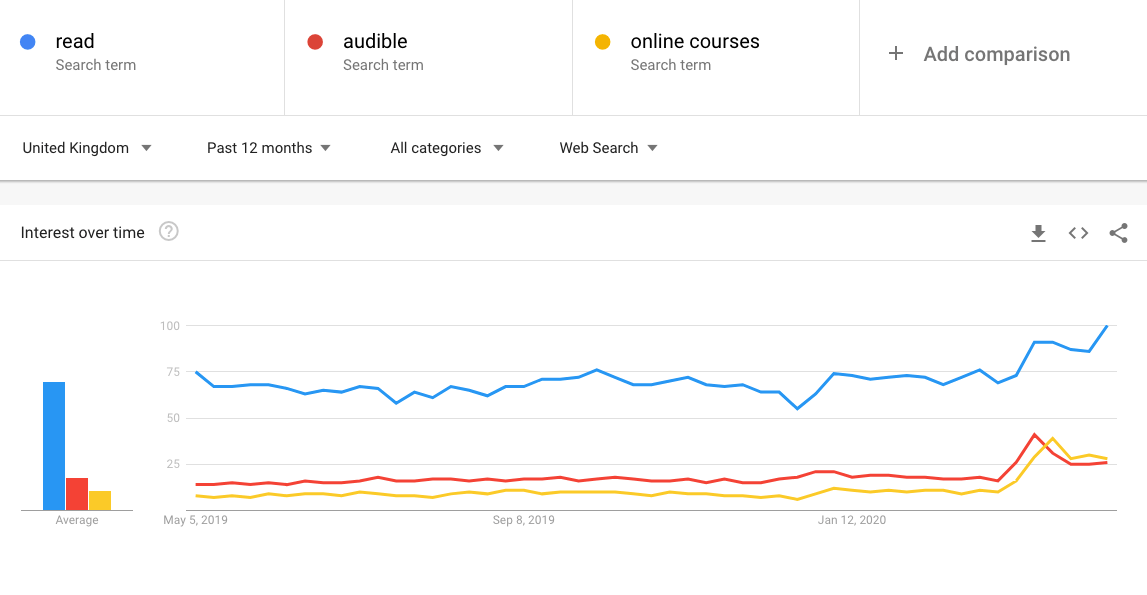Edit the audible search term
Viewport: 1147px width, 595px height.
[x=375, y=42]
